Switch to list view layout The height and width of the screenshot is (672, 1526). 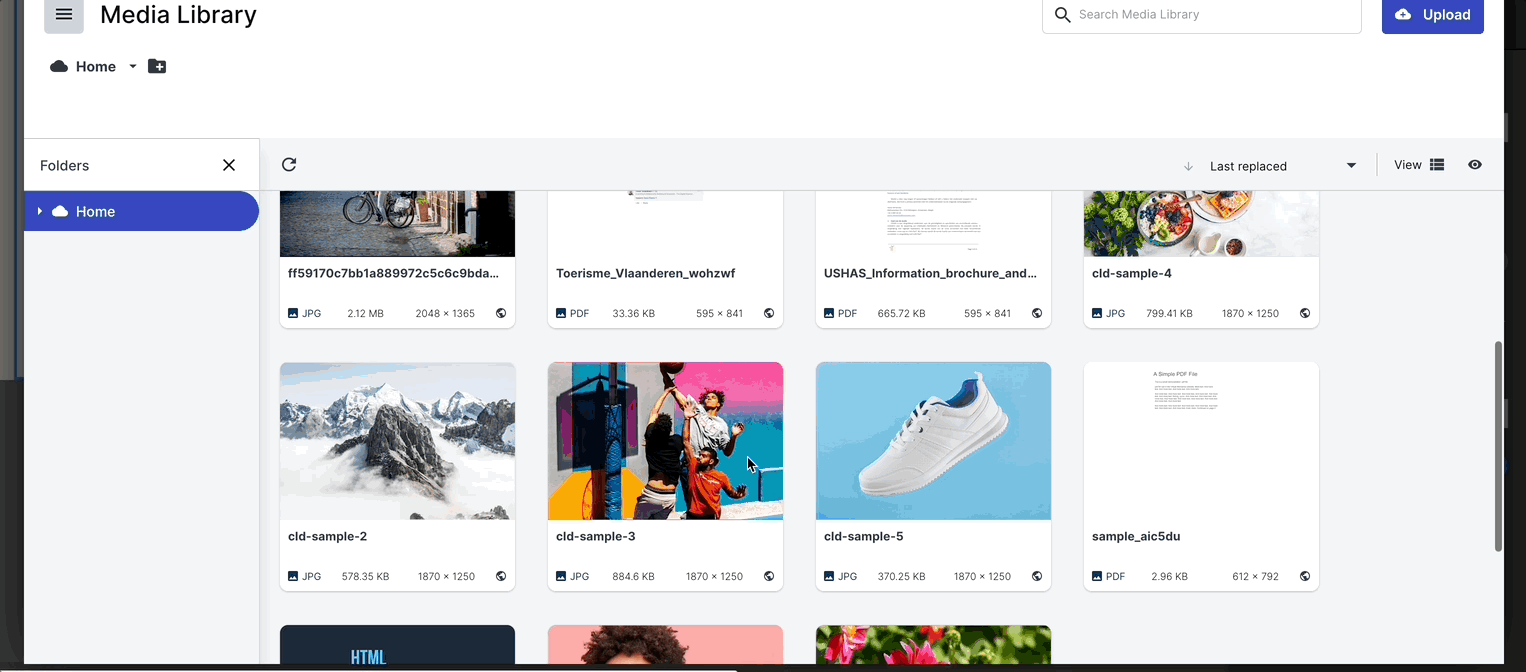point(1437,165)
